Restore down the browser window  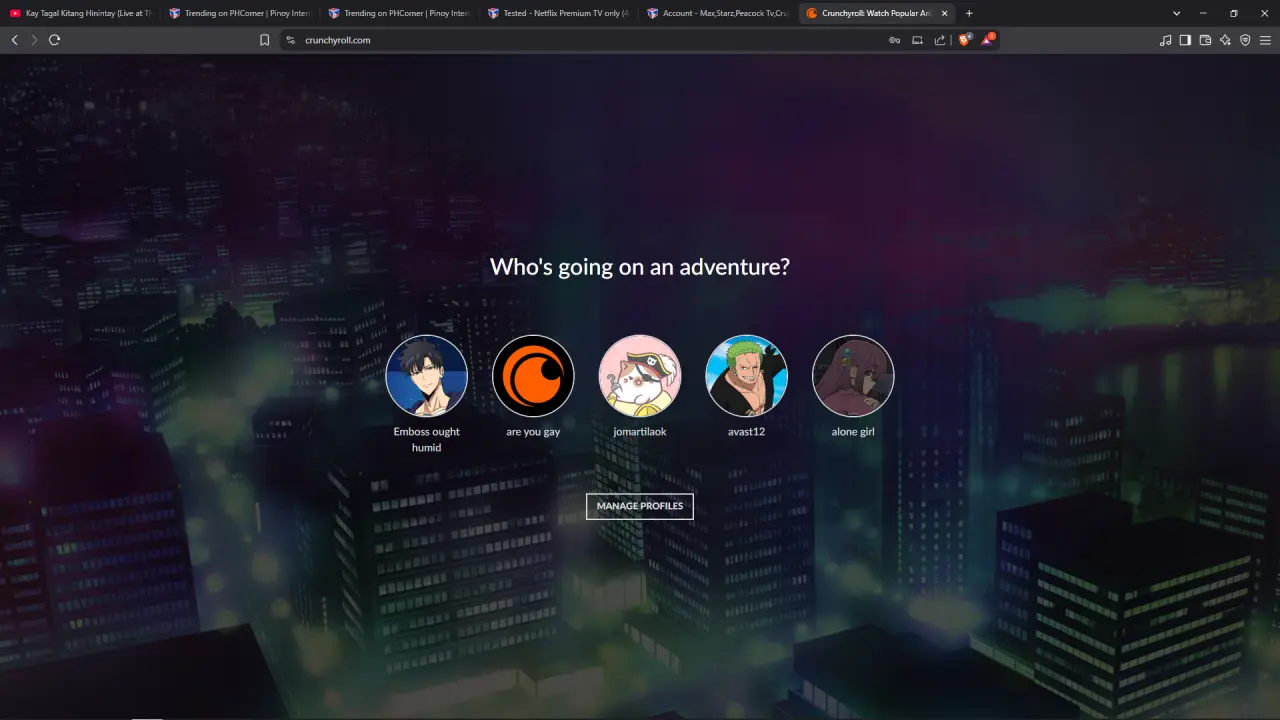(1233, 13)
